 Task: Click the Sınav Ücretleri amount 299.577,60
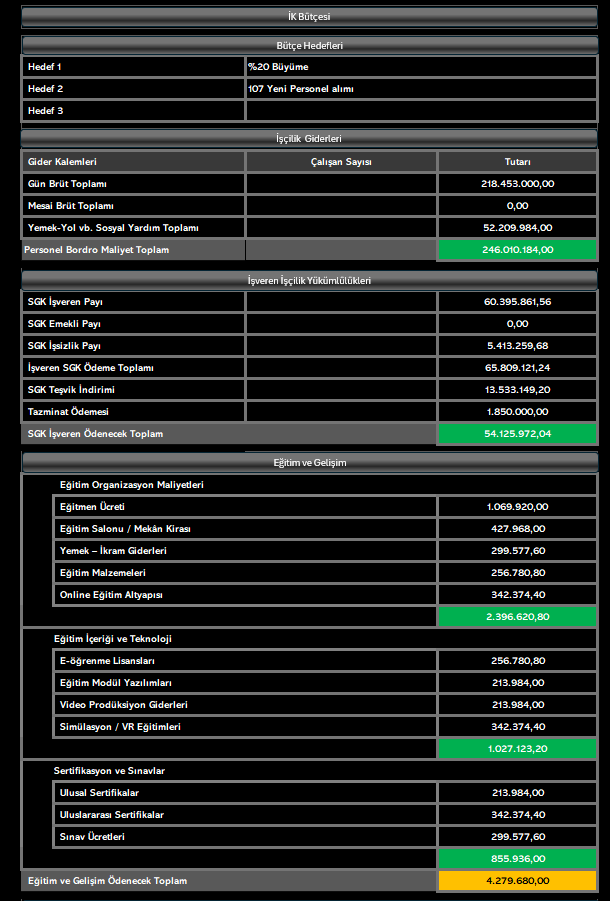(x=518, y=837)
